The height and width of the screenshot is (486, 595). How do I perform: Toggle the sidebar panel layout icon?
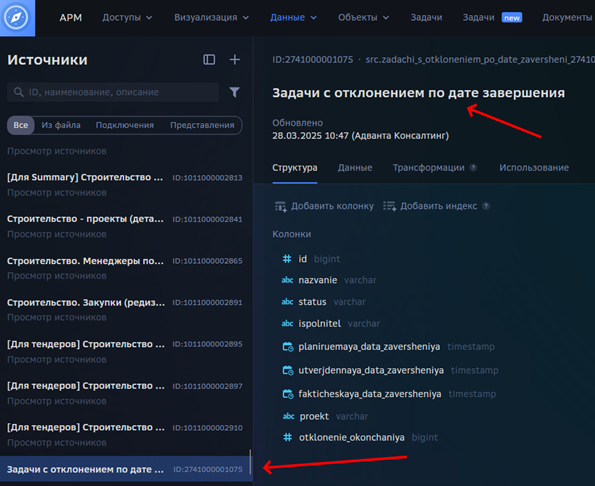point(209,60)
